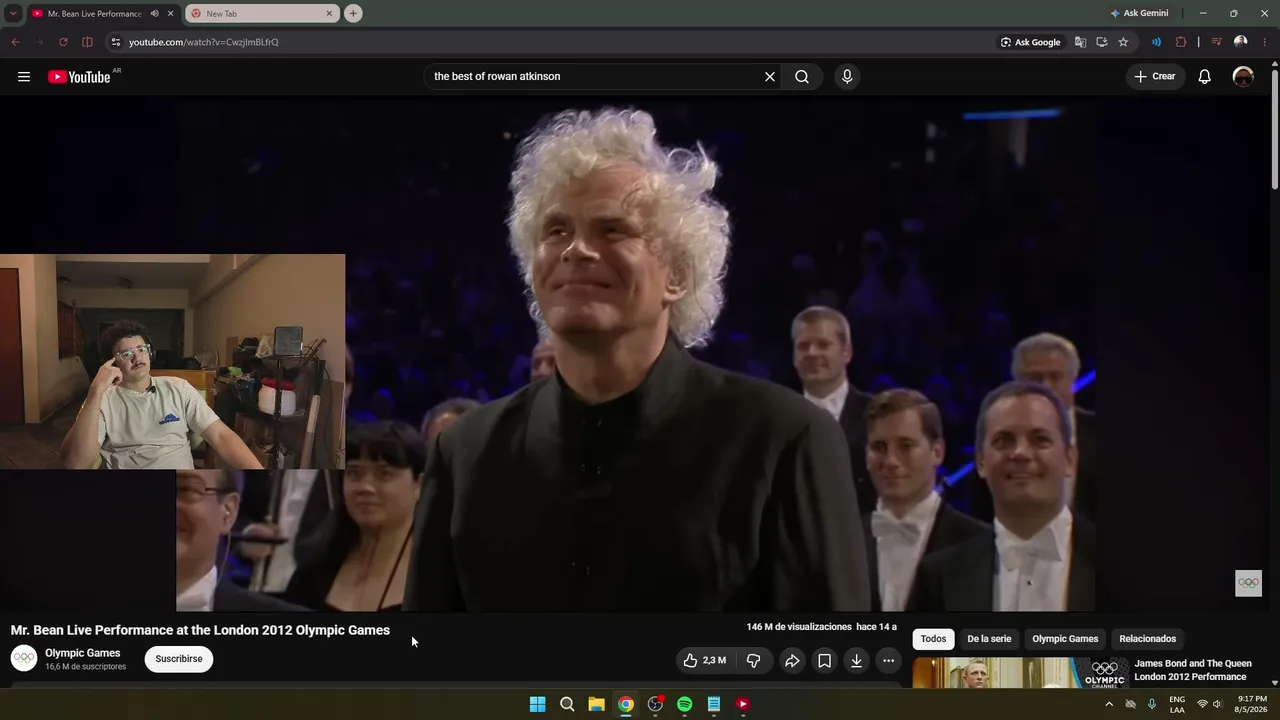Toggle the taskbar microphone indicator

pos(1152,704)
